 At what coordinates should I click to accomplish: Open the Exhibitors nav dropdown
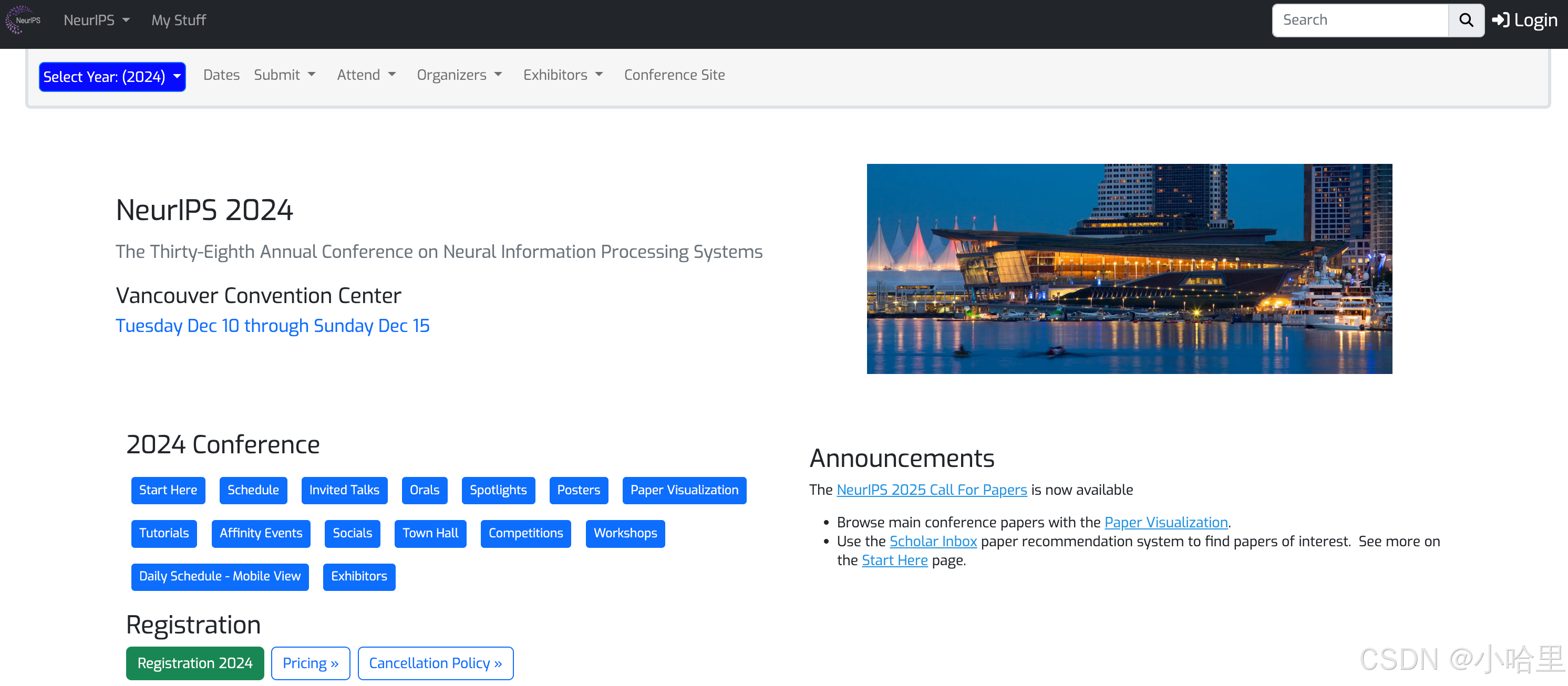tap(562, 75)
